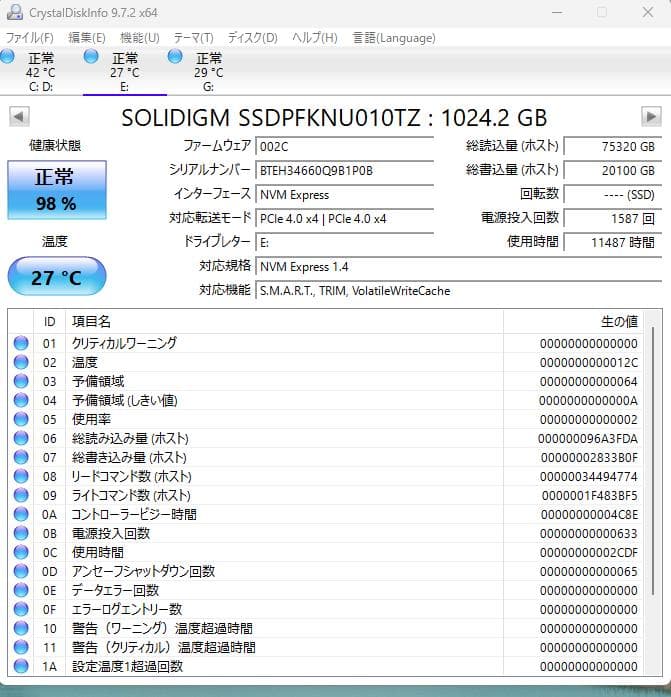This screenshot has height=697, width=671.
Task: Click status orb of ID 11 クリティカル温度超過時間
Action: (21, 647)
